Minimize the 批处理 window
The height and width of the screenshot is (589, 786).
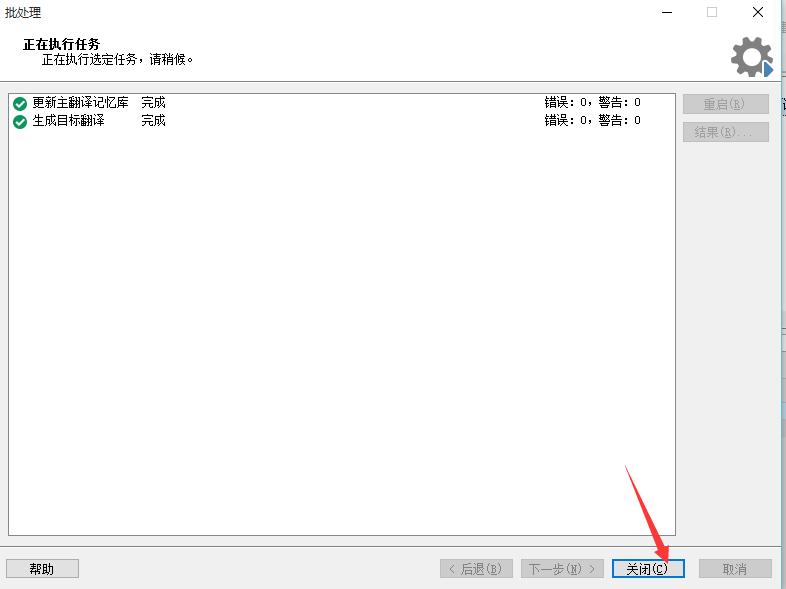coord(667,12)
